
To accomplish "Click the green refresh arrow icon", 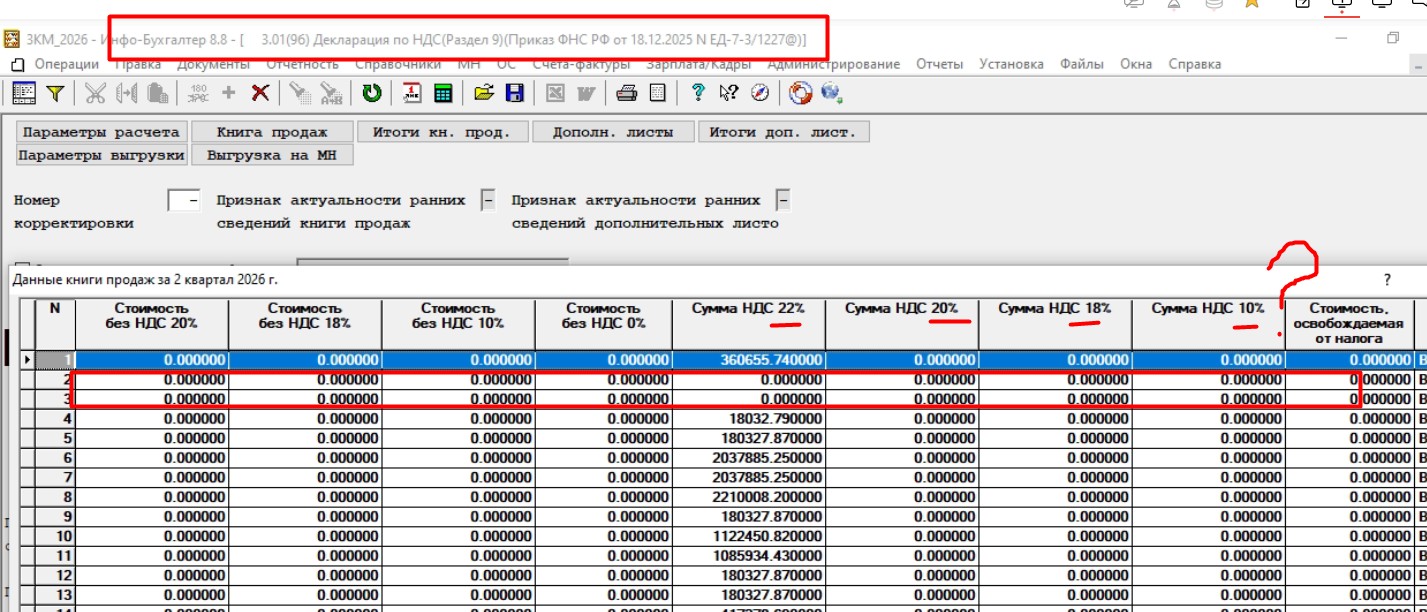I will tap(372, 93).
